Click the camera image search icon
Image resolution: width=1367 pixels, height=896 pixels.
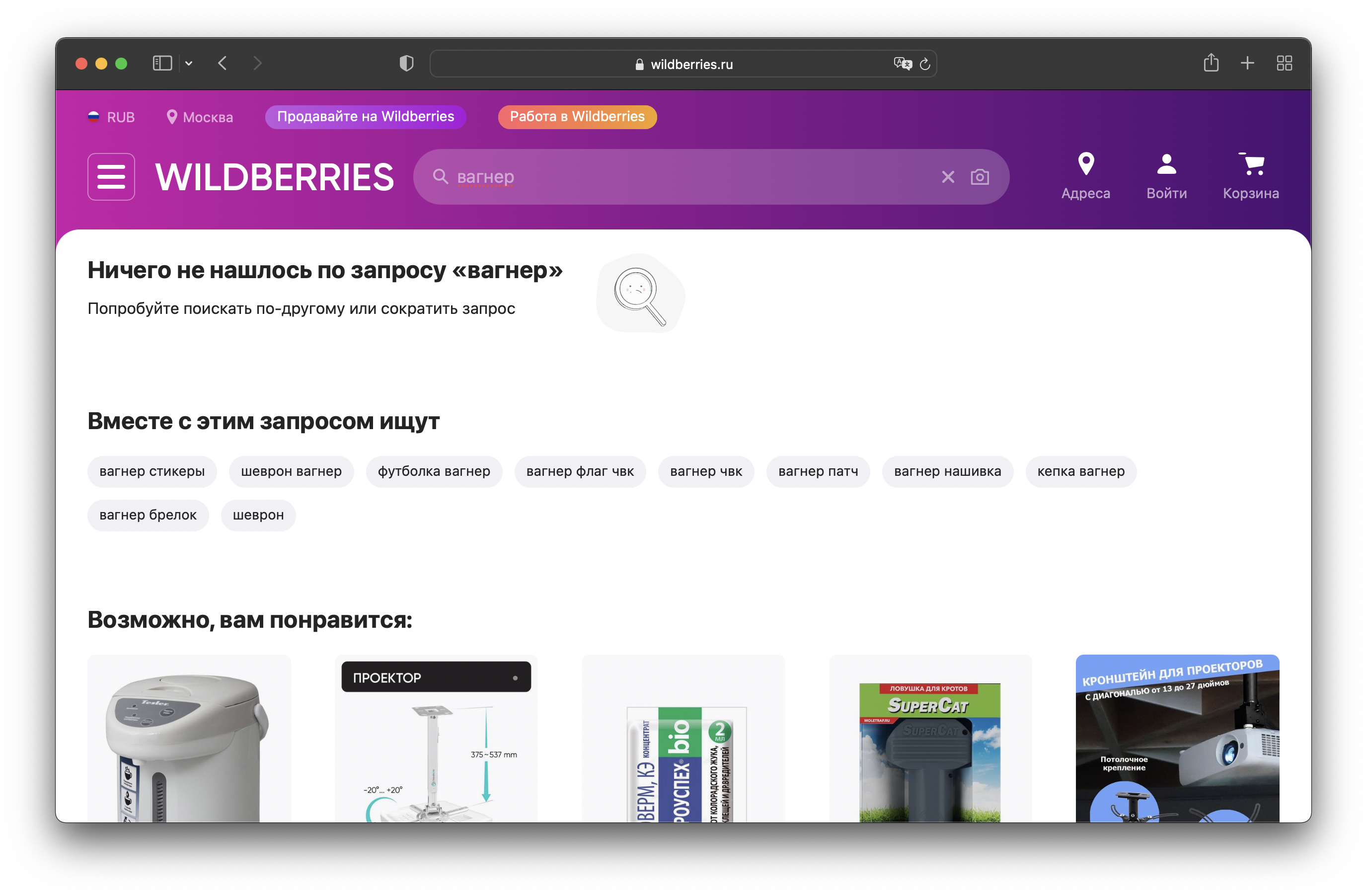coord(979,177)
